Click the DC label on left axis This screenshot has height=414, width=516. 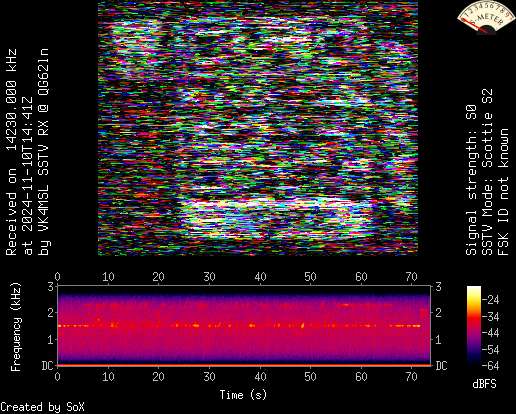[x=47, y=366]
